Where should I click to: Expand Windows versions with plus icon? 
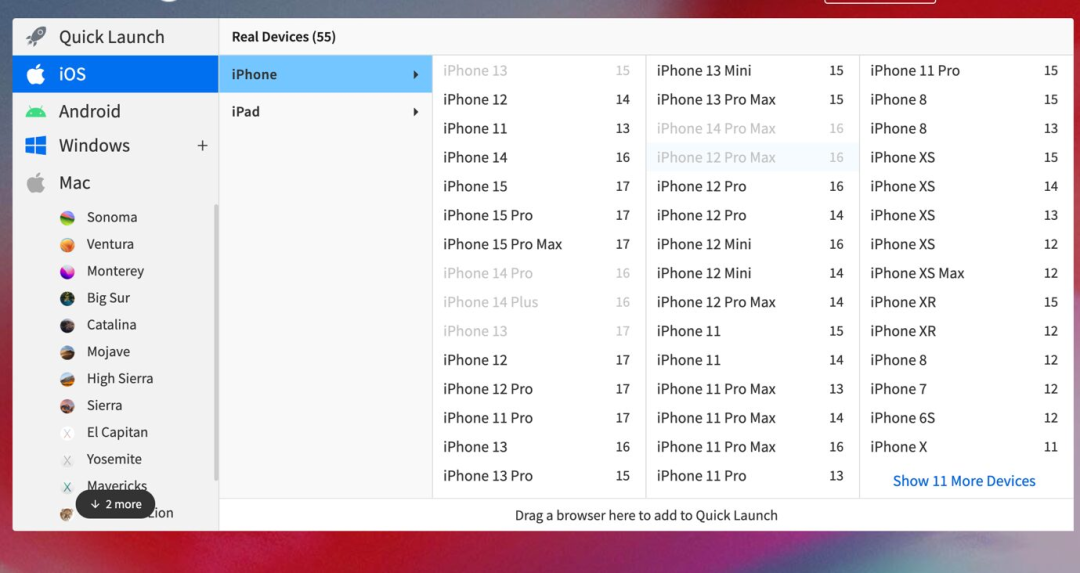(x=202, y=145)
